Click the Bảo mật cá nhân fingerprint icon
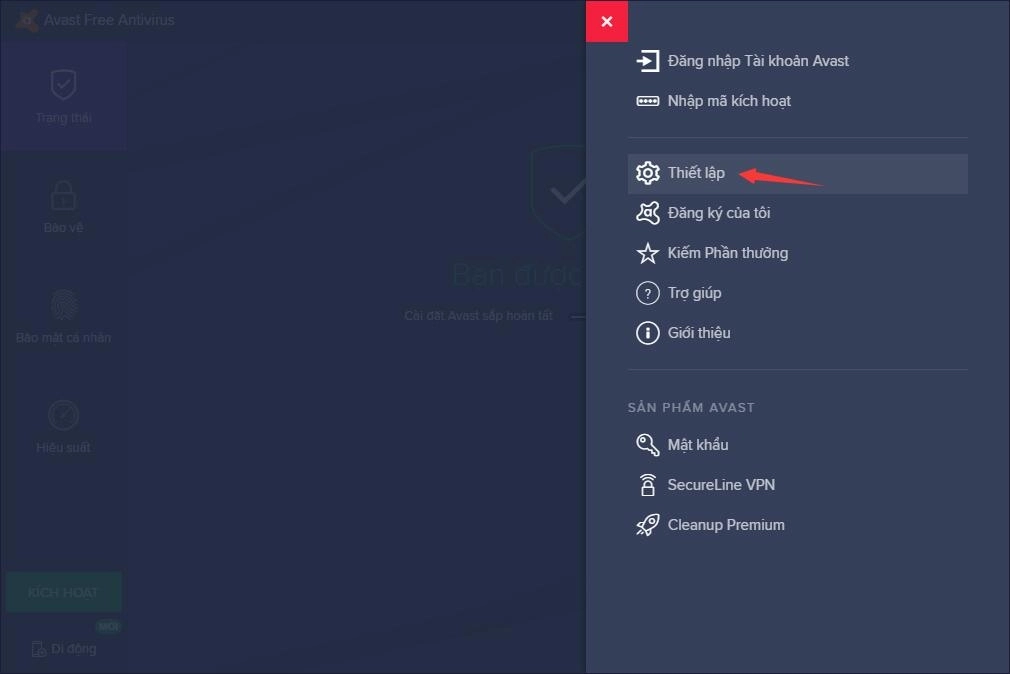The height and width of the screenshot is (674, 1010). pos(62,305)
